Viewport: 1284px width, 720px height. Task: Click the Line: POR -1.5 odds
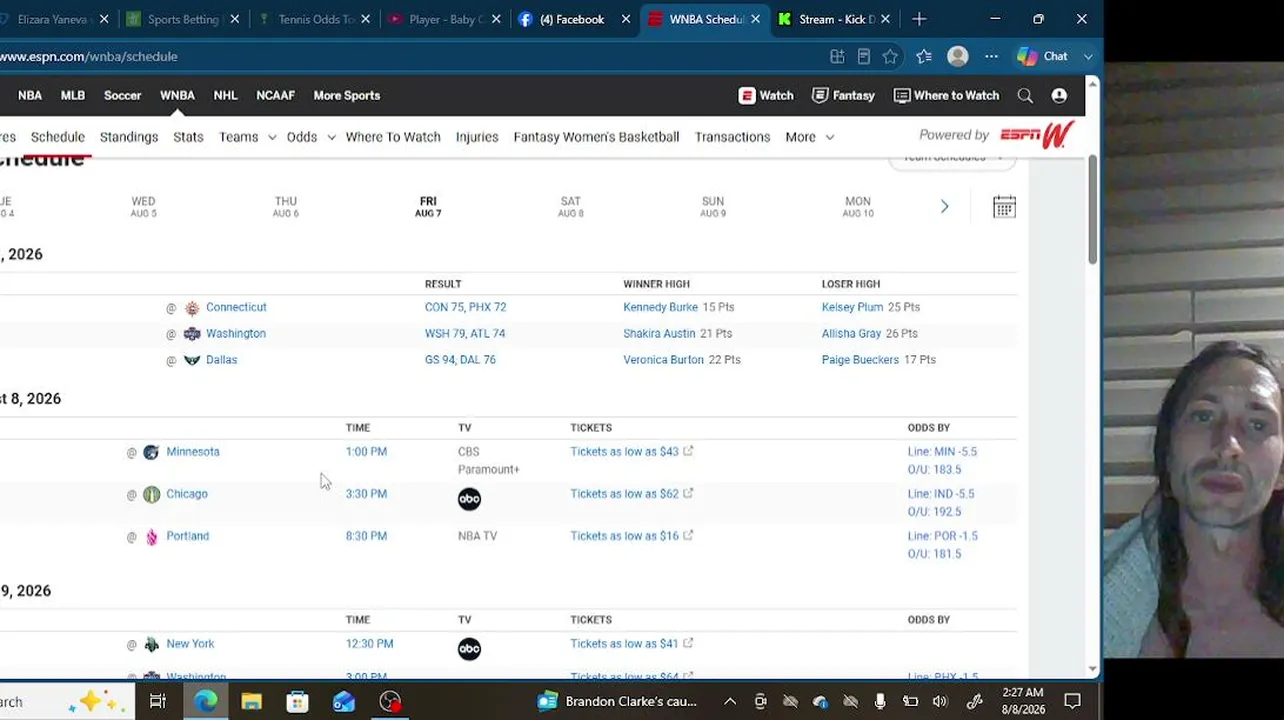click(x=943, y=535)
